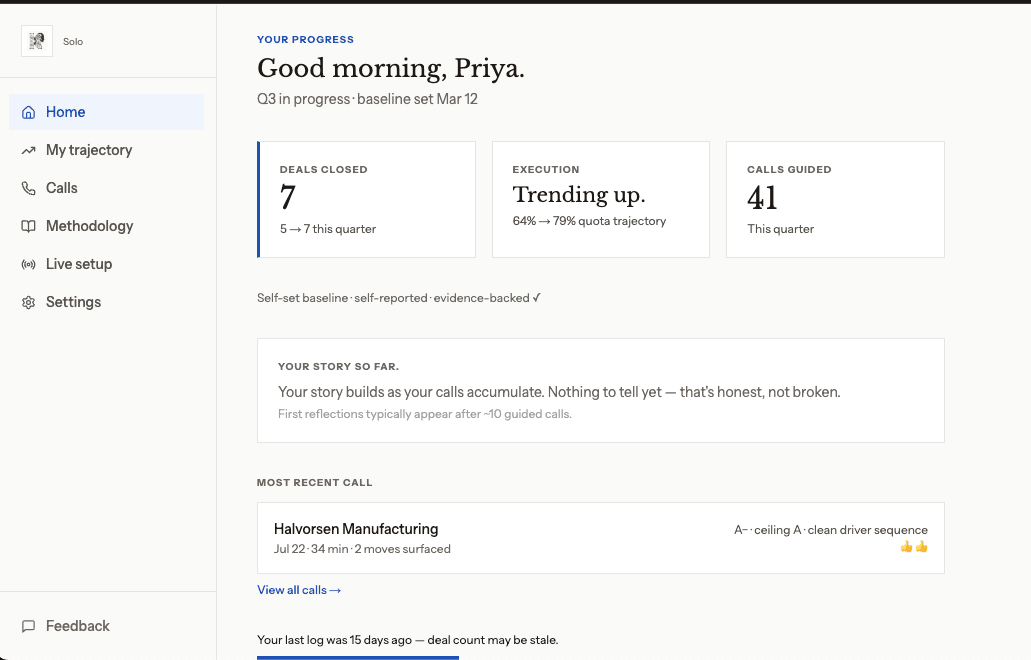Screen dimensions: 1031x660
Task: Click the Calls Guided 41 card
Action: [x=835, y=199]
